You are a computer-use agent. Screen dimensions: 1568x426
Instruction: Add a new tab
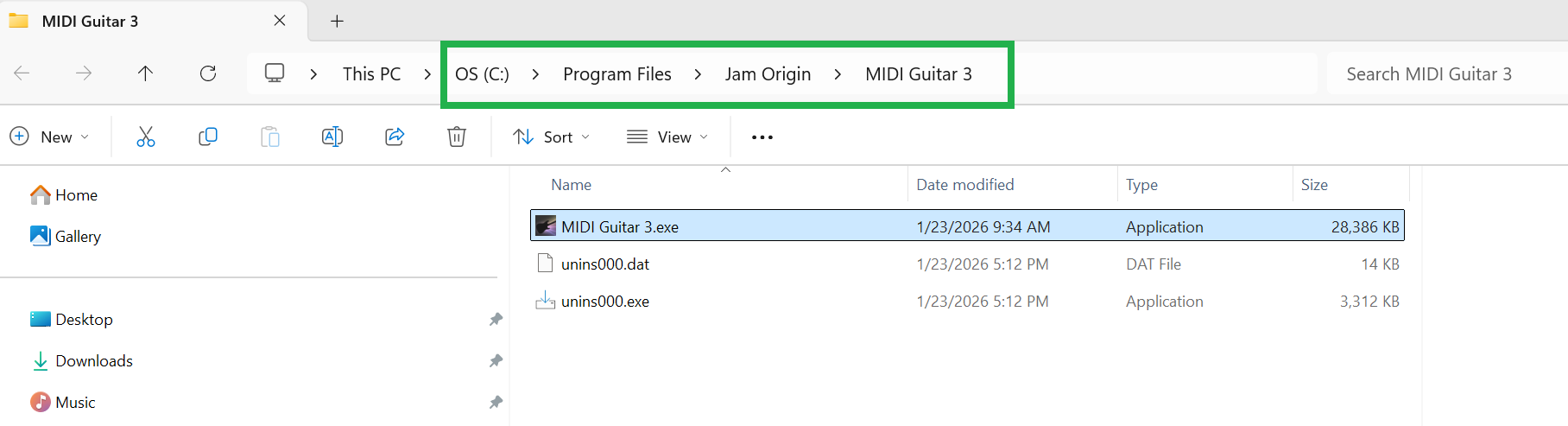(338, 21)
